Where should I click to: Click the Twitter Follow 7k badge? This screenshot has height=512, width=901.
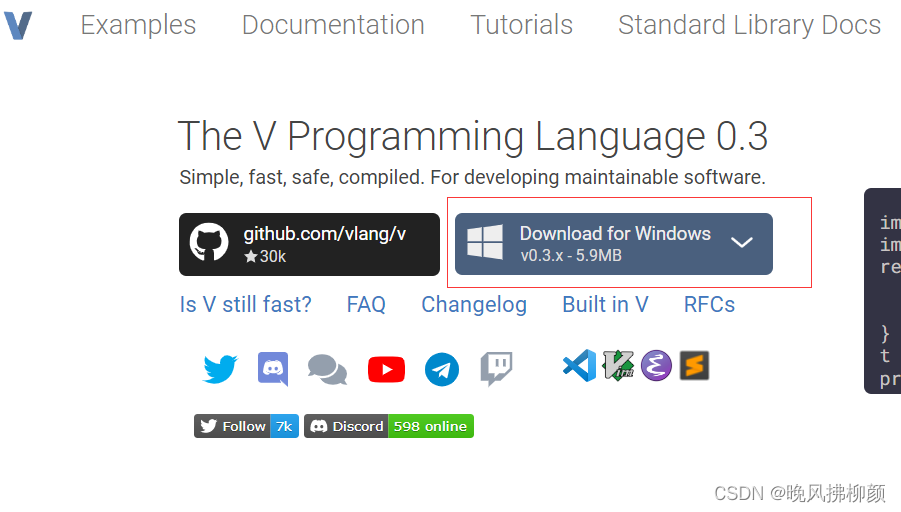click(247, 426)
